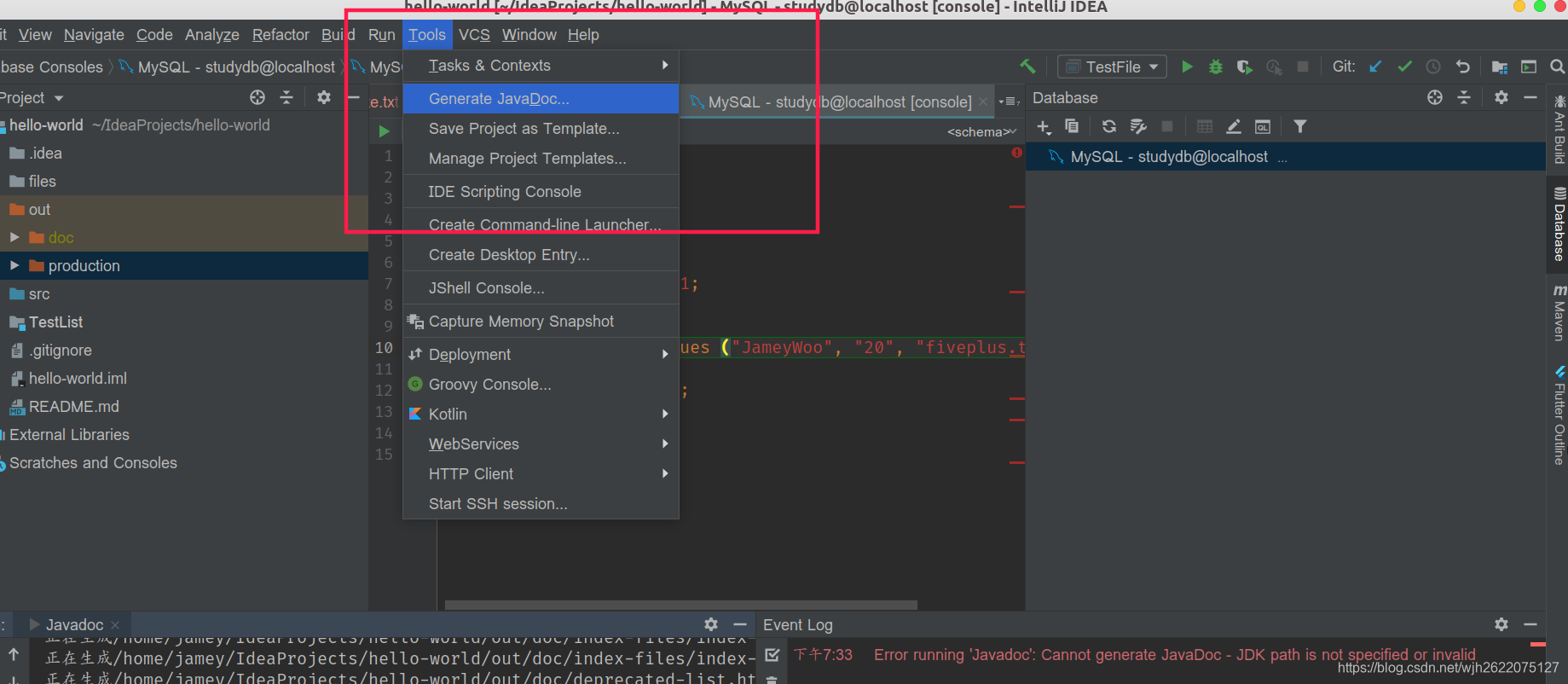
Task: Open data source properties icon
Action: 1138,126
